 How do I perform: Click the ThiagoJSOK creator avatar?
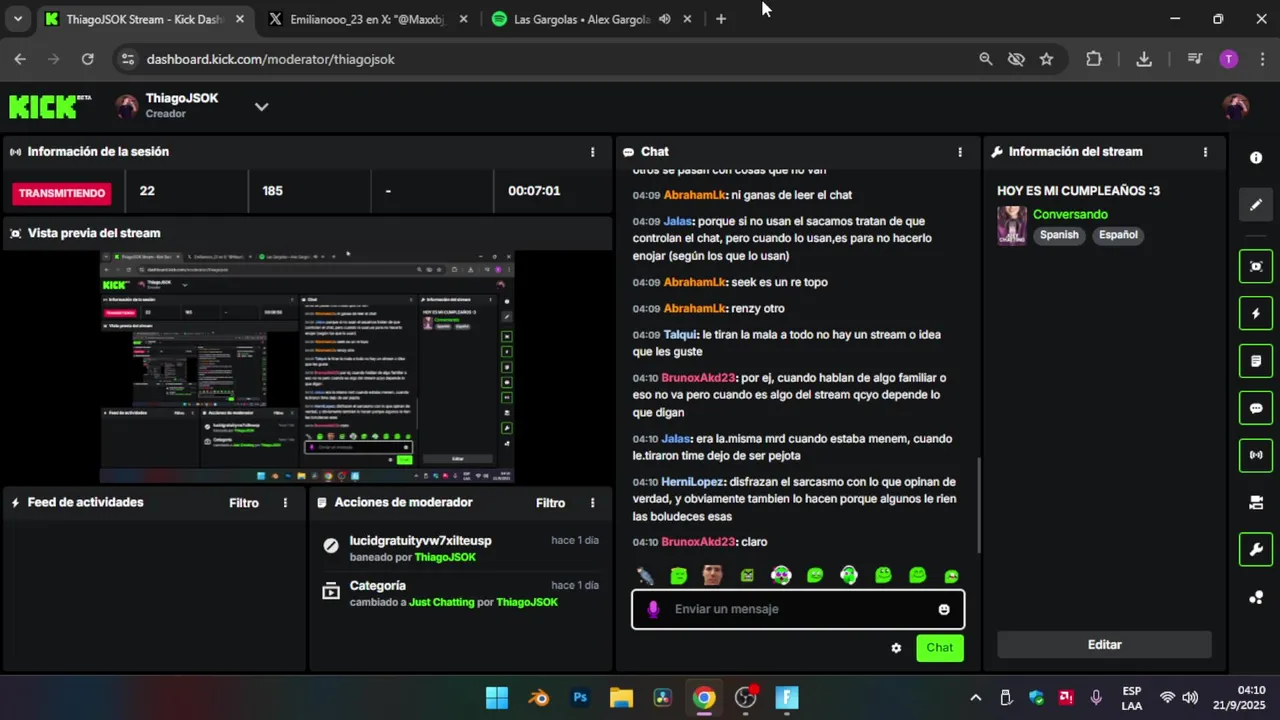127,107
